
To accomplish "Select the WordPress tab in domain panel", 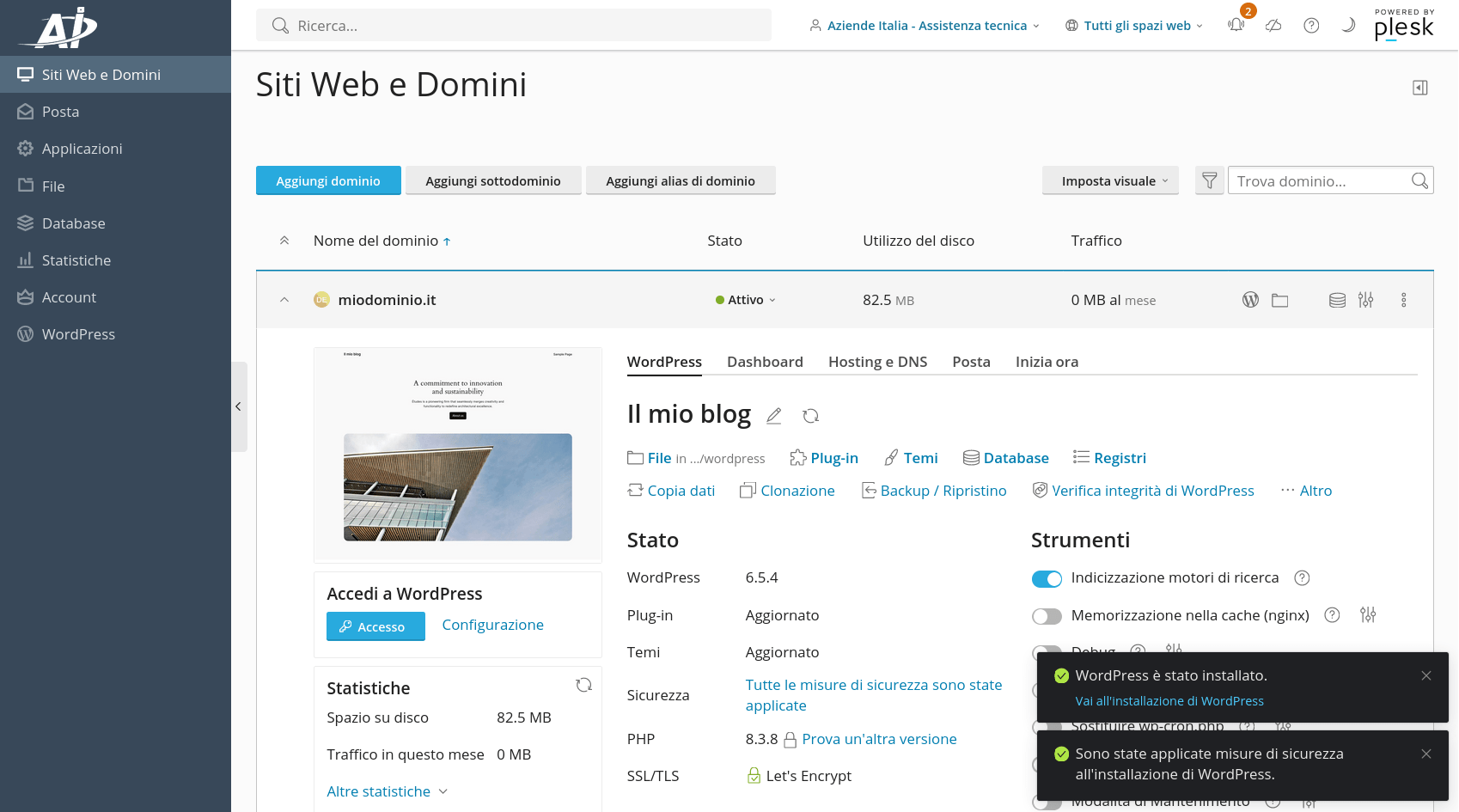I will [x=664, y=362].
